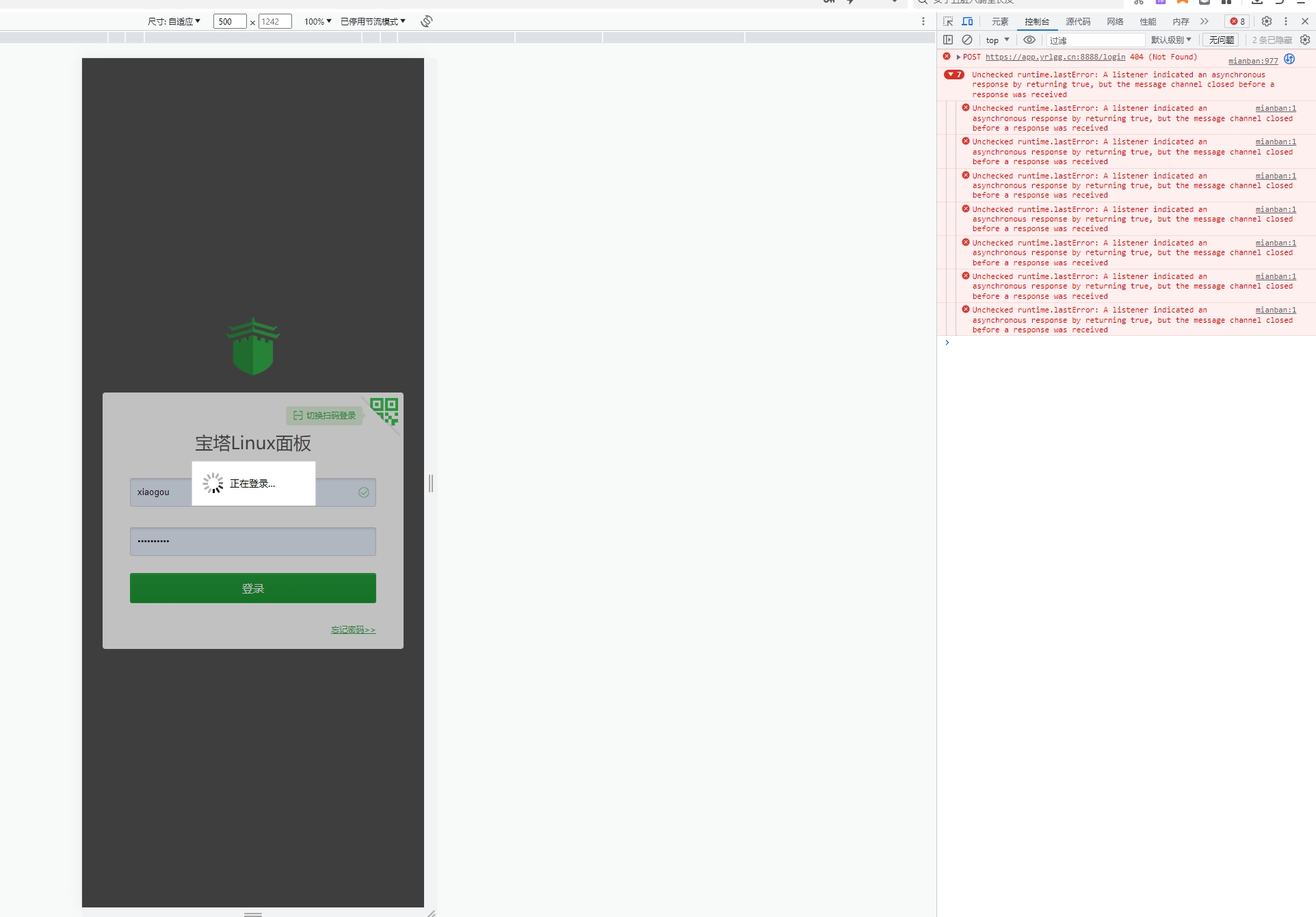Click the green checkmark in username field
Viewport: 1316px width, 917px height.
pyautogui.click(x=364, y=492)
